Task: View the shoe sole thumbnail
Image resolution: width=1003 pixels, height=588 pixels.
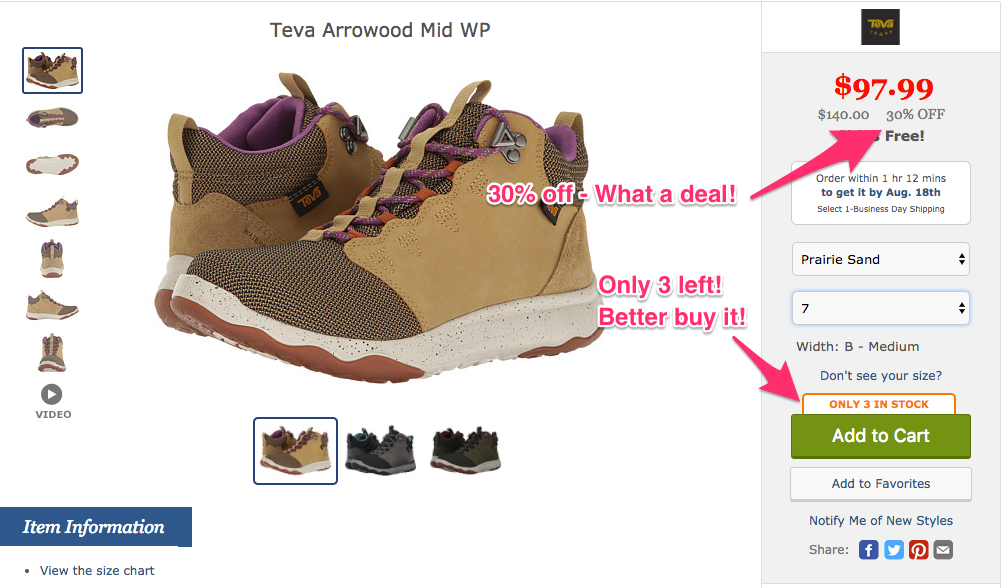Action: coord(52,164)
